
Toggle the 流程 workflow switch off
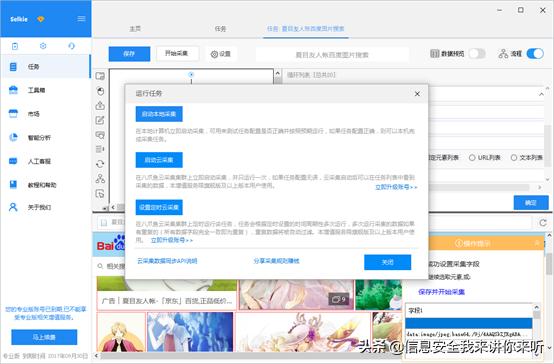tap(535, 54)
